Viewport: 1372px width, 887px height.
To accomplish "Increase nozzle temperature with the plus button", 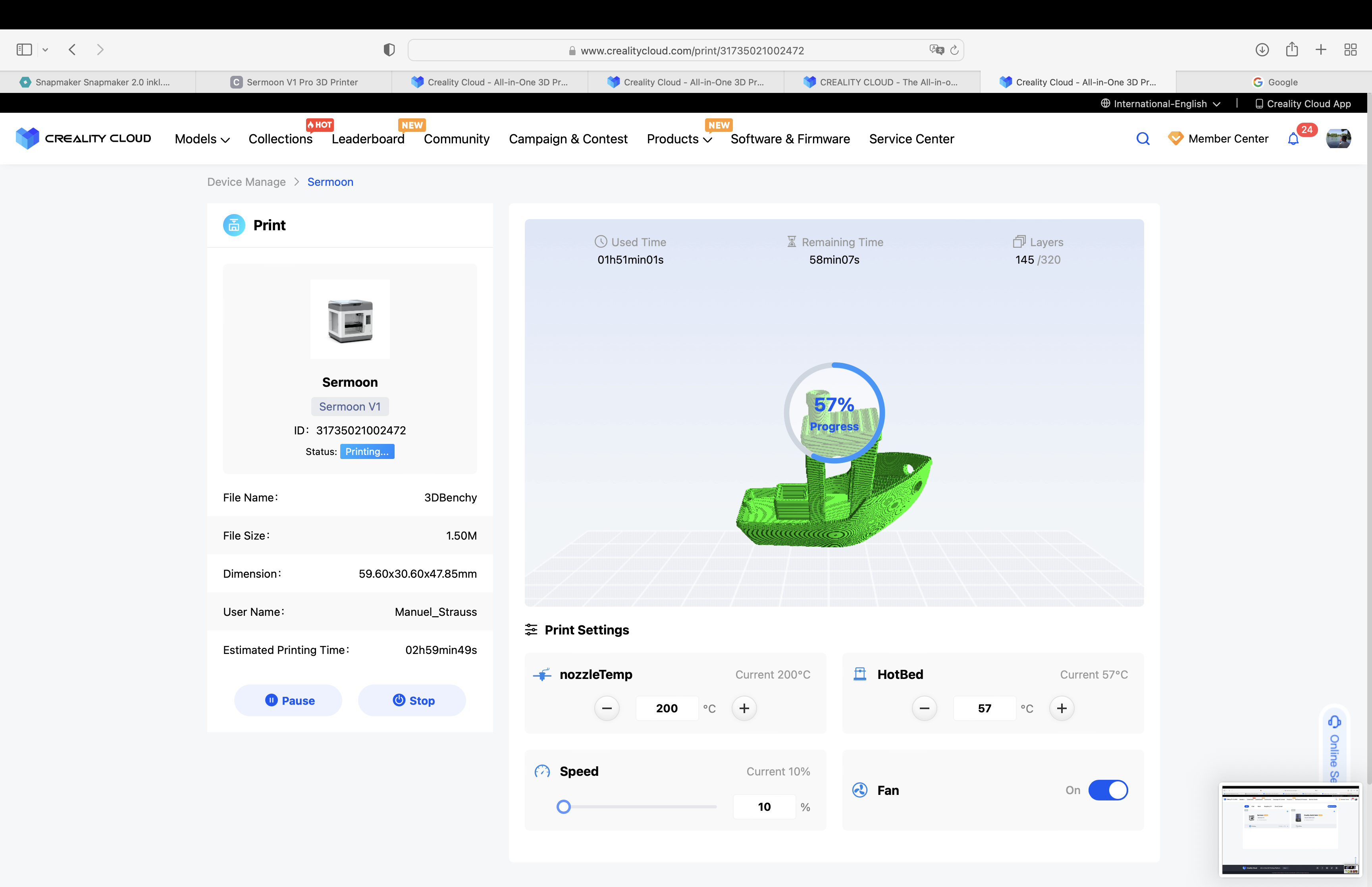I will click(x=744, y=708).
